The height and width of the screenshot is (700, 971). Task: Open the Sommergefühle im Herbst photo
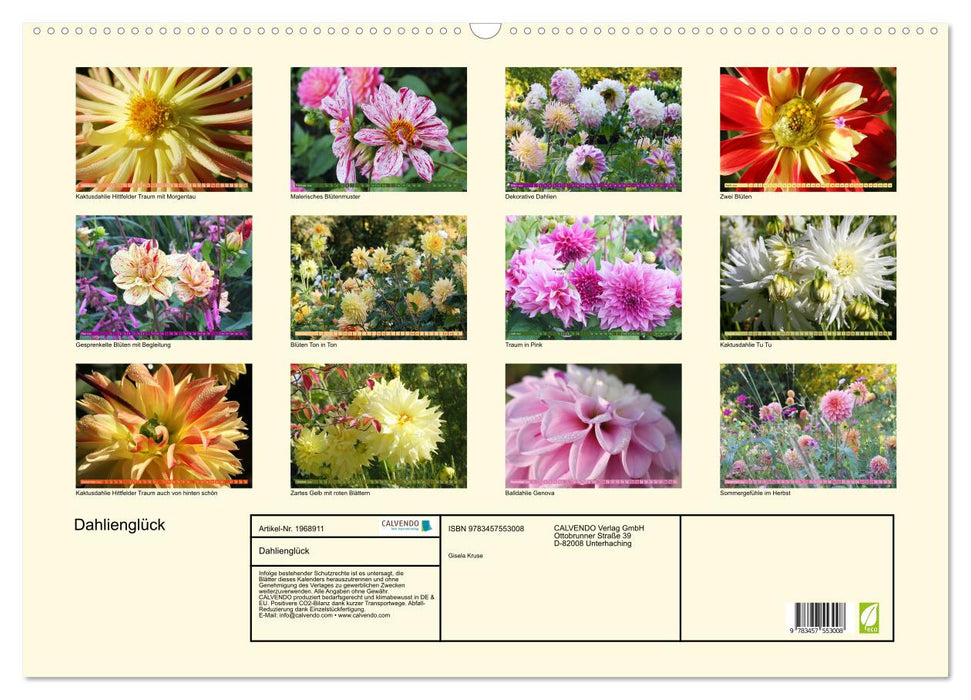tap(808, 425)
